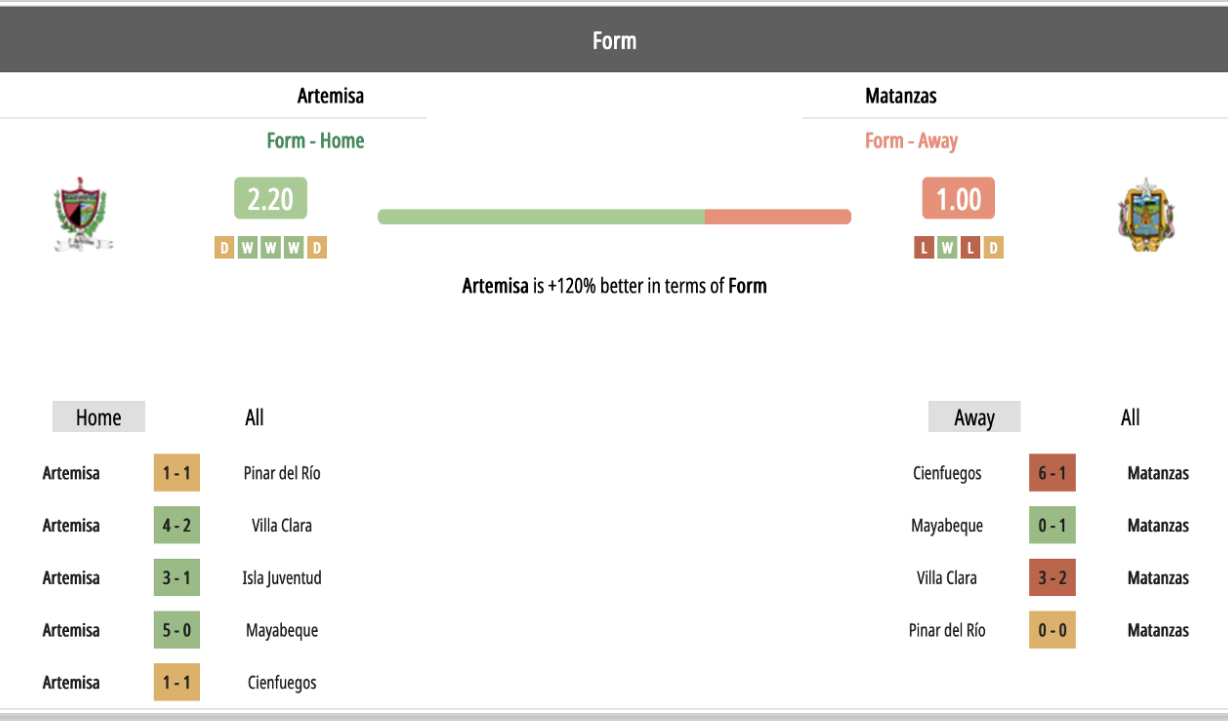Viewport: 1228px width, 721px height.
Task: Click the Form section header bar
Action: 614,40
